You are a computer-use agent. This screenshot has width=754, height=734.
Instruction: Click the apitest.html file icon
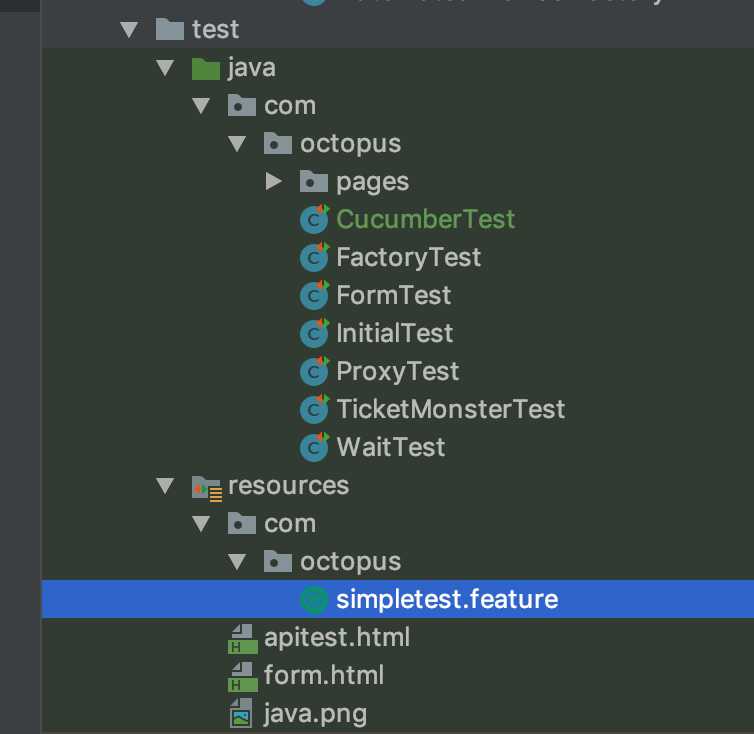[x=243, y=638]
